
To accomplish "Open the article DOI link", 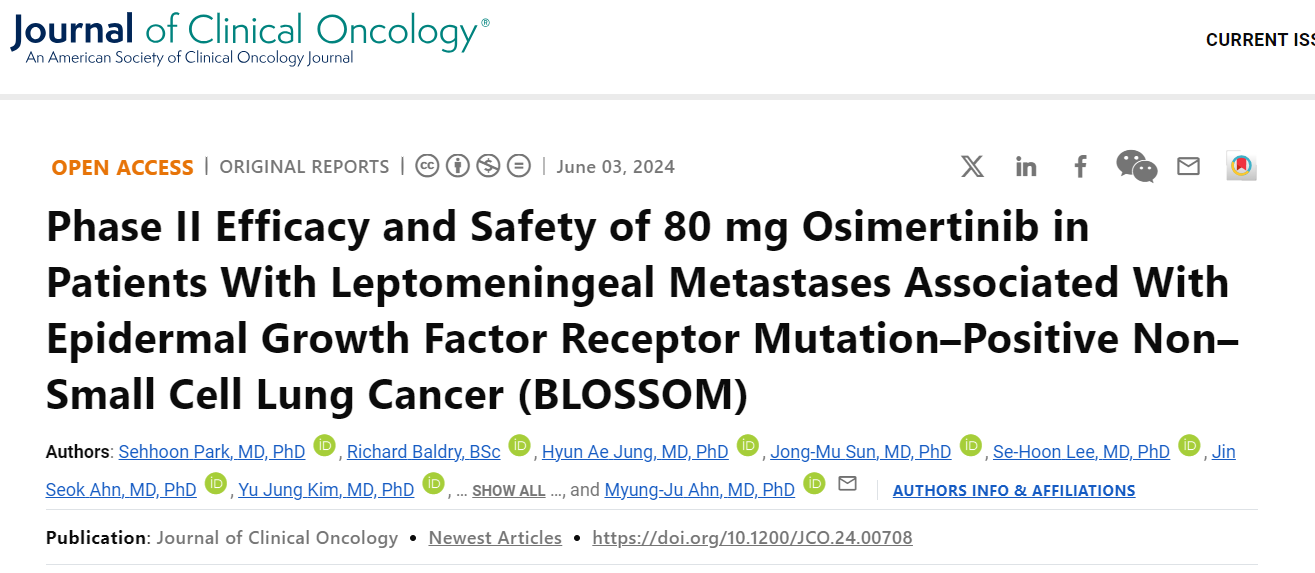I will [752, 538].
